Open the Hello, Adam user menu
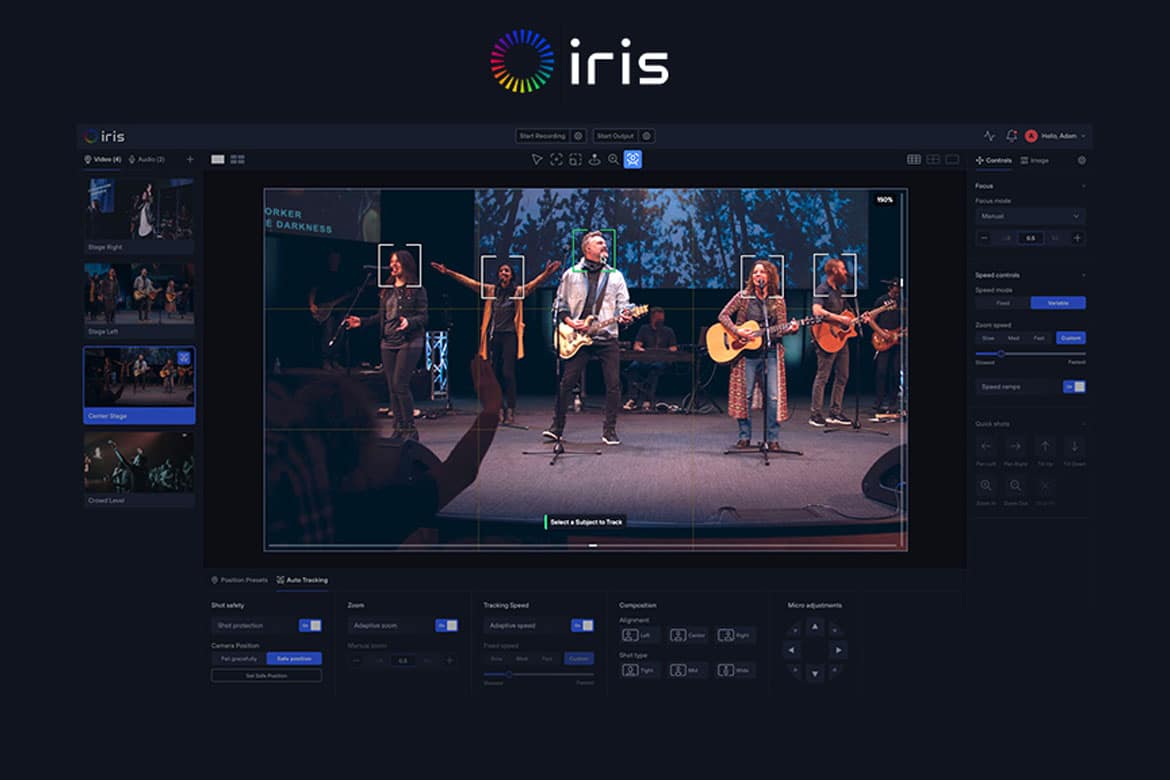 (1060, 136)
